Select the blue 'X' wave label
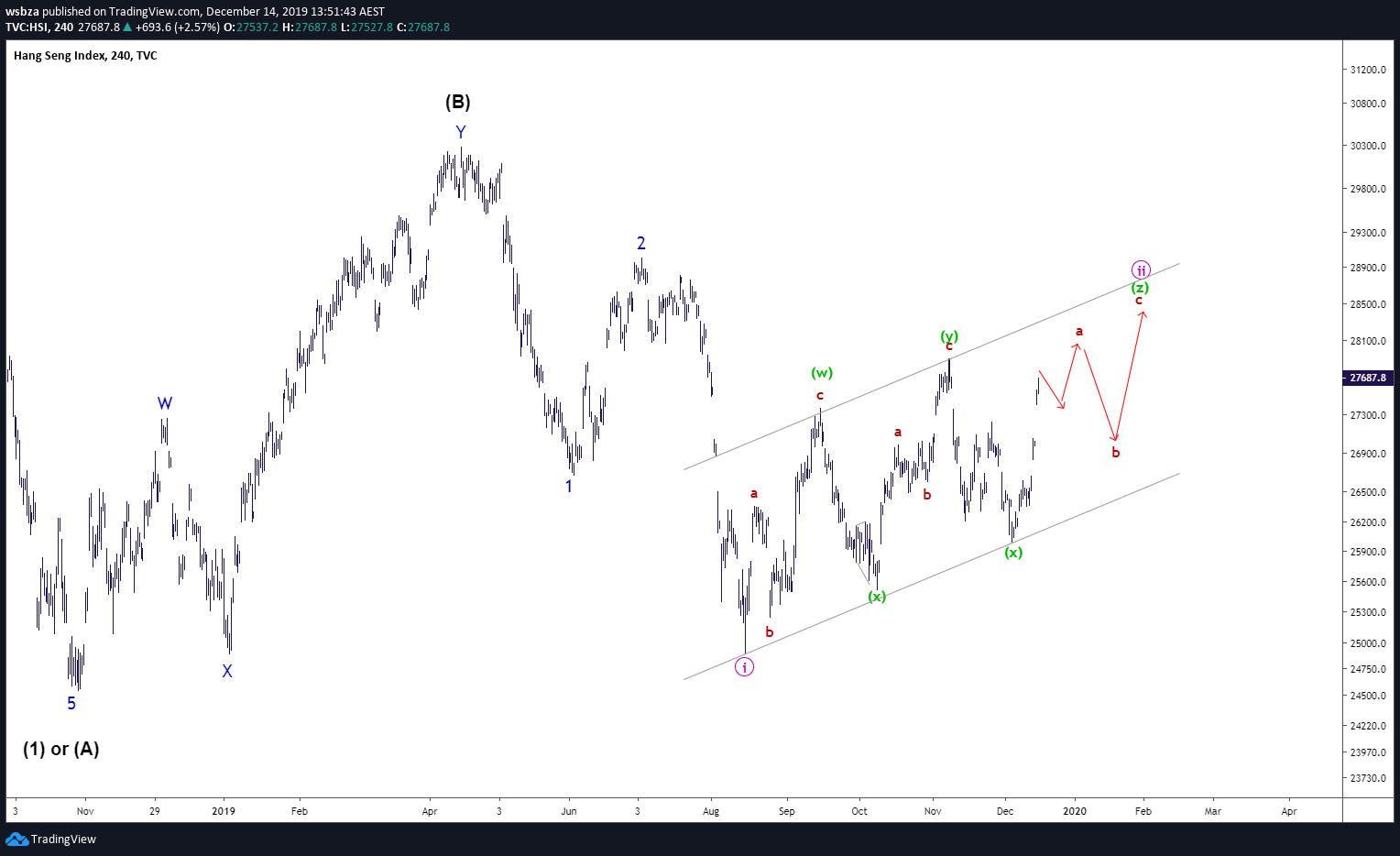 (227, 671)
